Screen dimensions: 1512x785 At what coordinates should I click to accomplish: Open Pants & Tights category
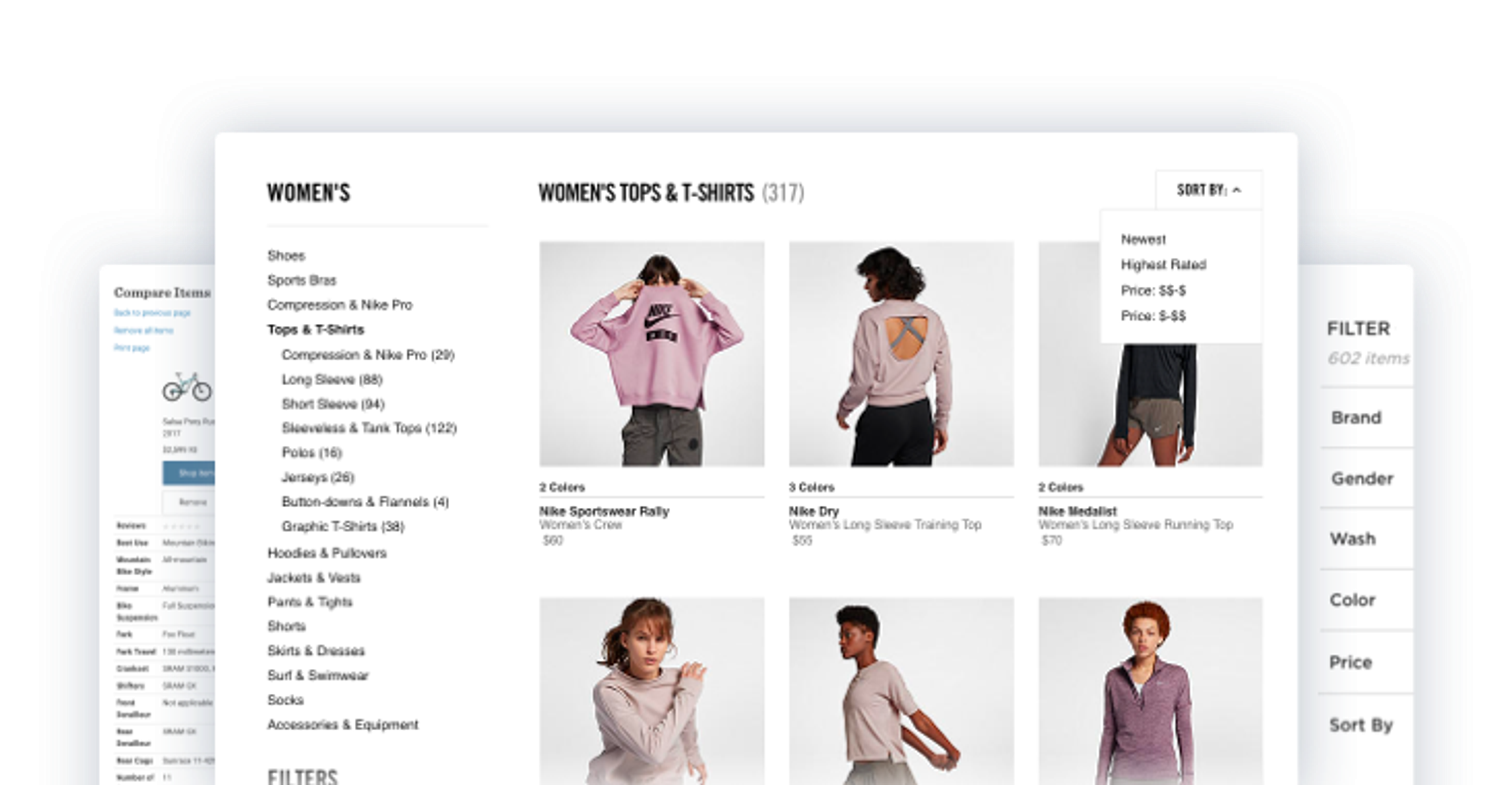click(x=310, y=602)
